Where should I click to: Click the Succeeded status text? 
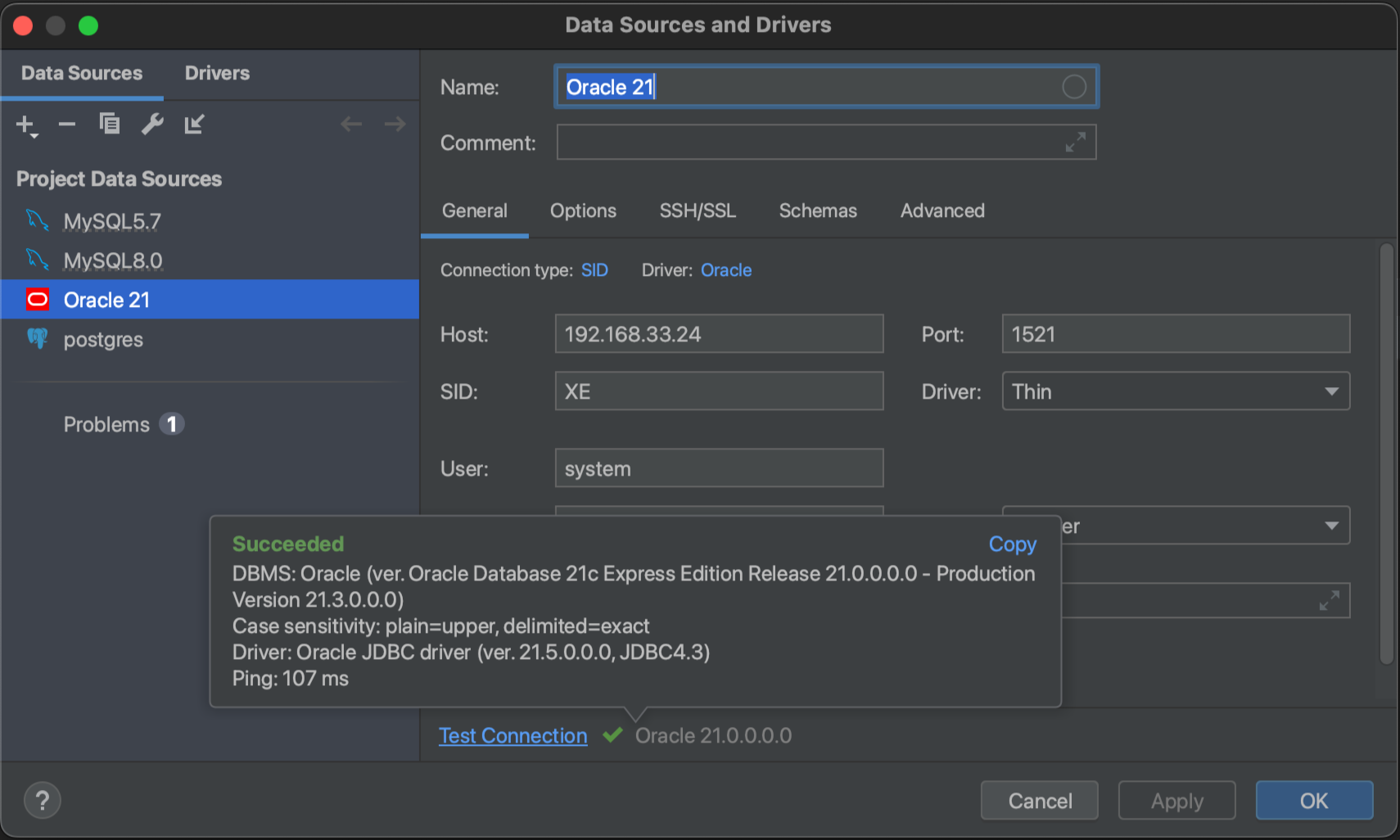tap(288, 544)
